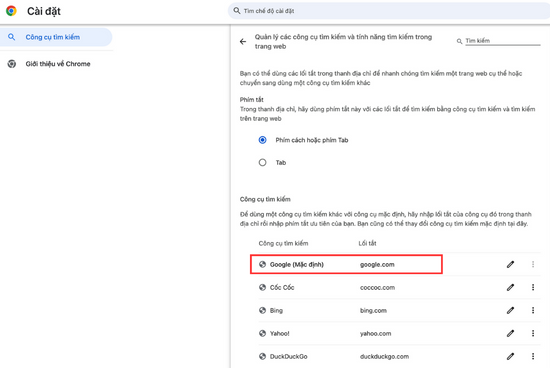Image resolution: width=550 pixels, height=368 pixels.
Task: Open more actions menu for Cốc Cốc row
Action: click(533, 287)
